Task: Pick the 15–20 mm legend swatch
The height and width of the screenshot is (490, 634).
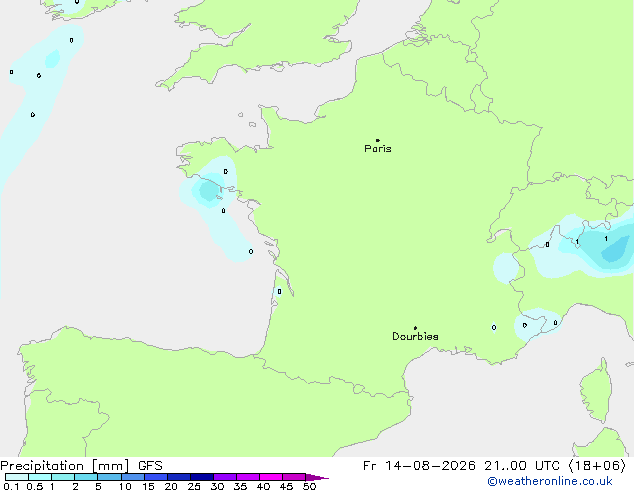Action: click(156, 477)
